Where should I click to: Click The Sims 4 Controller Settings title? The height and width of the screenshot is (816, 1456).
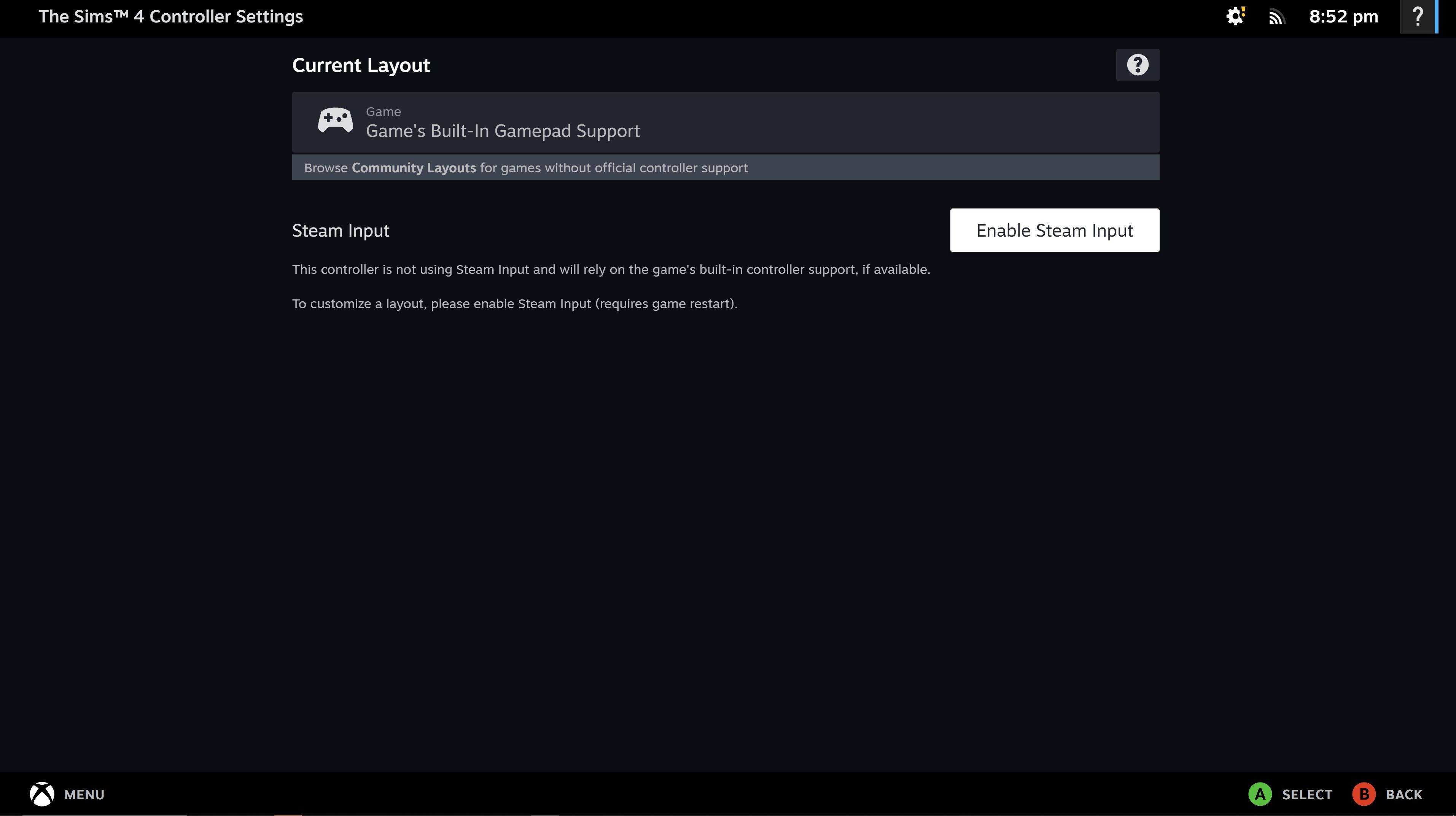click(x=171, y=16)
